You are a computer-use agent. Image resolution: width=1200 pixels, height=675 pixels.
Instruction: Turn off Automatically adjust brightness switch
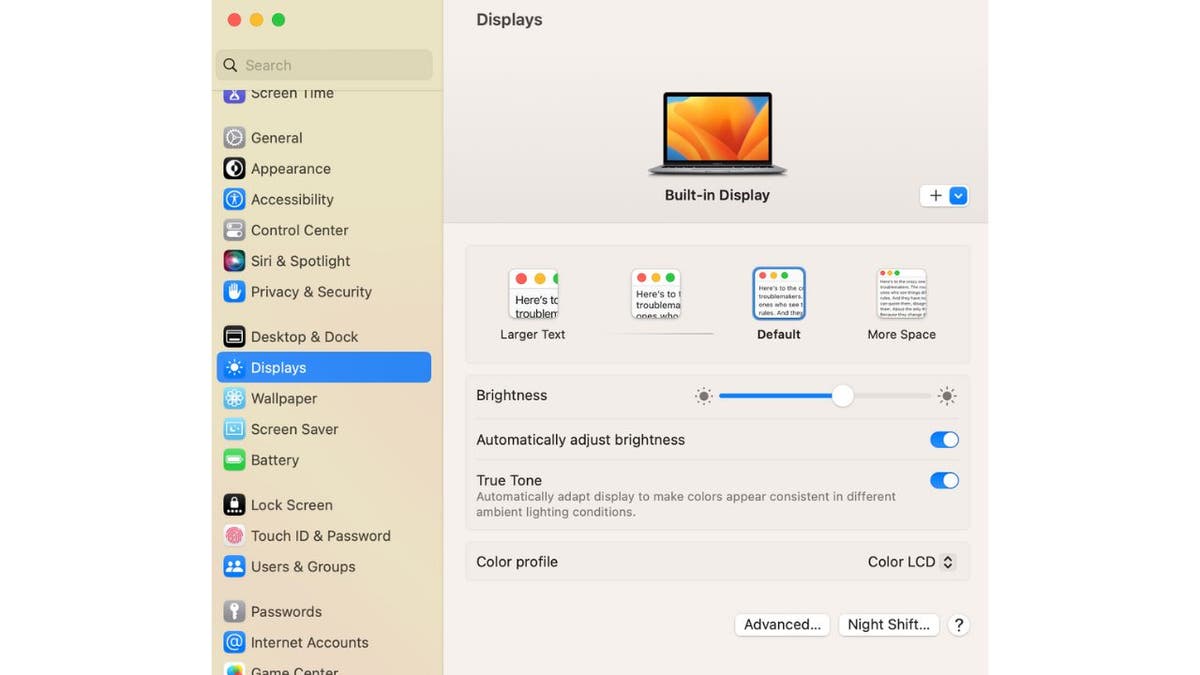[944, 440]
